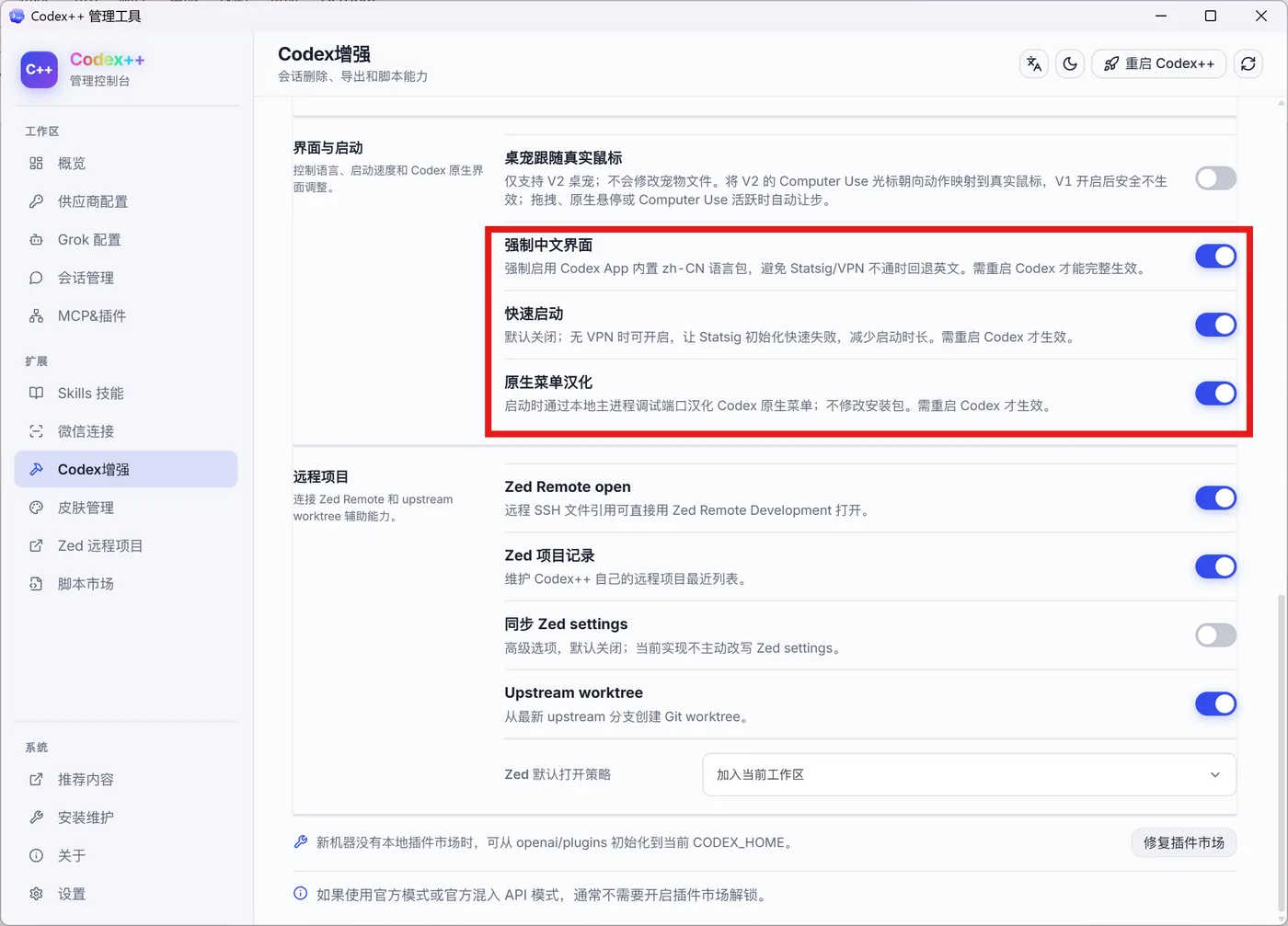The image size is (1288, 926).
Task: Click the external link icon beside Zed 远程项目
Action: (x=36, y=545)
